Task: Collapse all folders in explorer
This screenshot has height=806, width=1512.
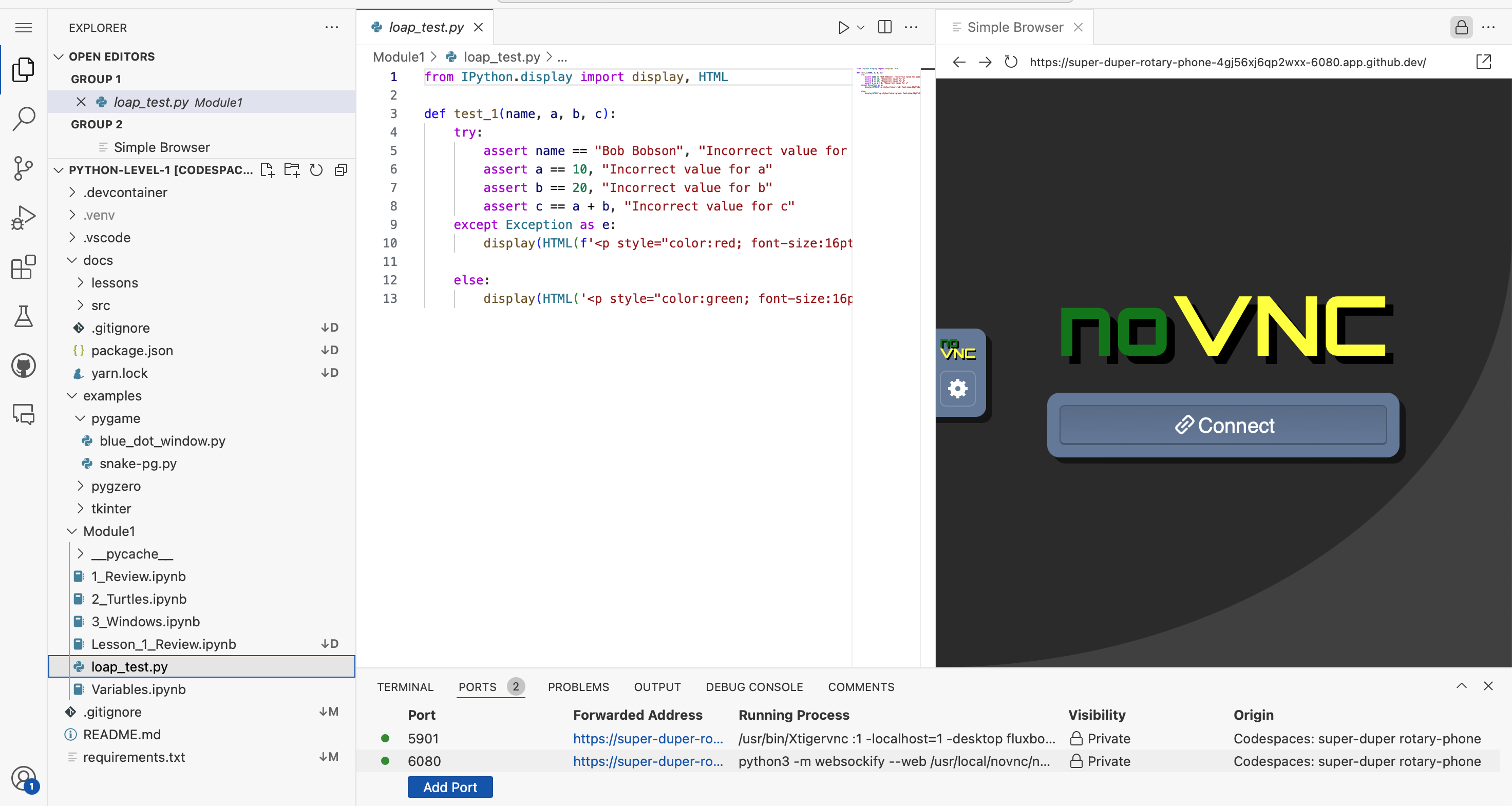Action: (341, 170)
